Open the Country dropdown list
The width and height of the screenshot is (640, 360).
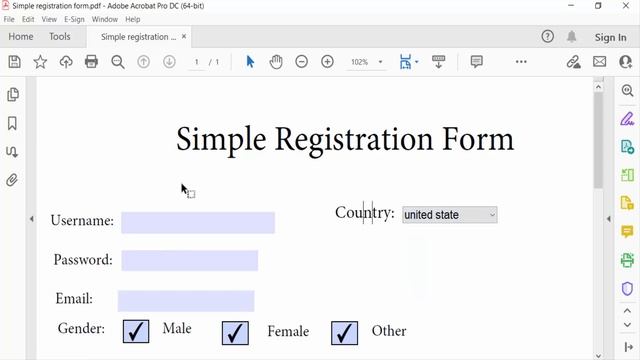coord(450,215)
